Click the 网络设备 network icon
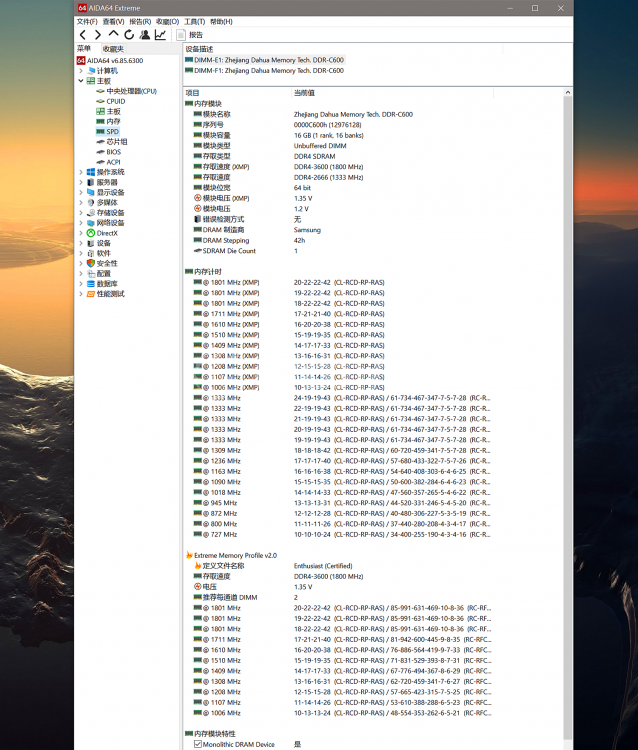 (91, 223)
